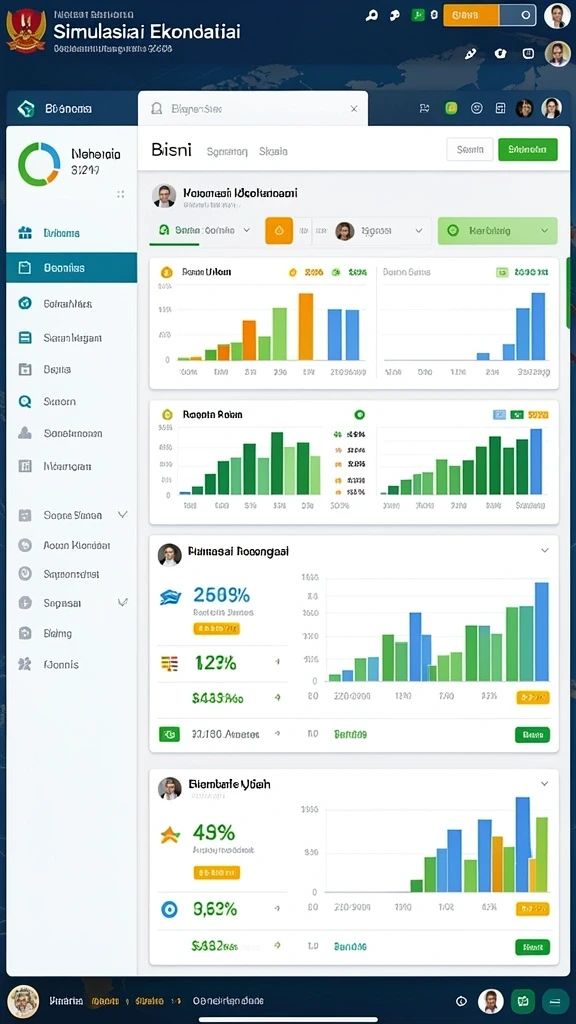This screenshot has height=1024, width=576.
Task: Expand the light green status dropdown
Action: (x=498, y=231)
